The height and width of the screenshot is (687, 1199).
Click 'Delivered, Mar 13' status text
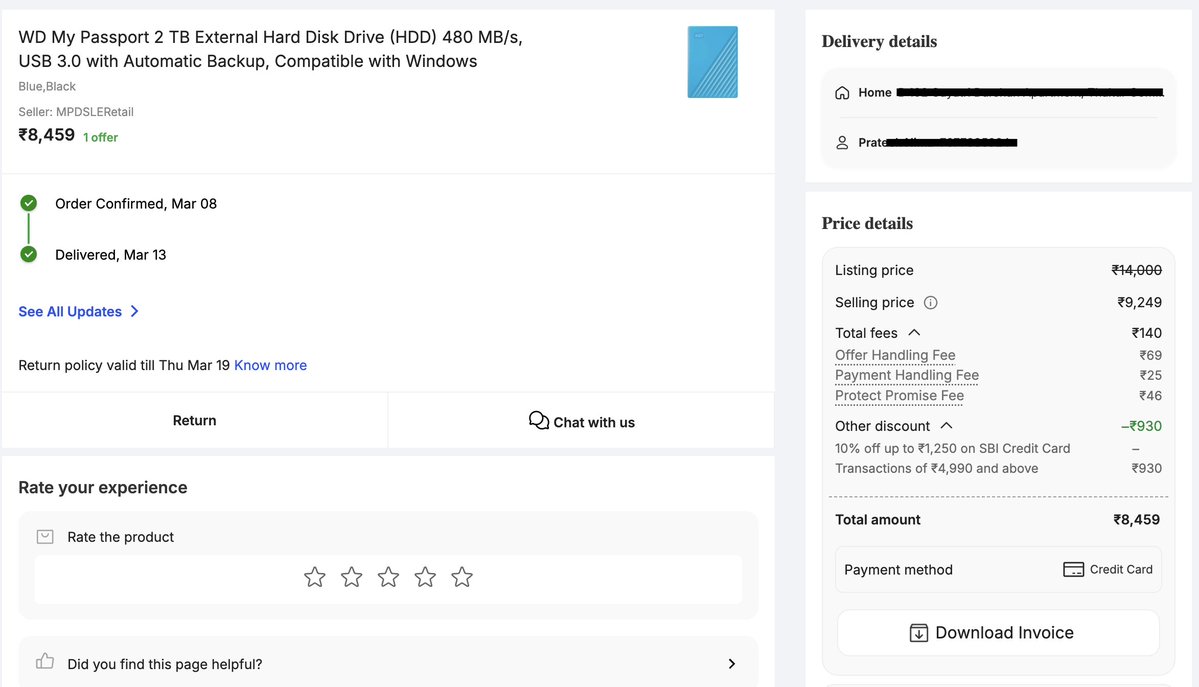[110, 255]
